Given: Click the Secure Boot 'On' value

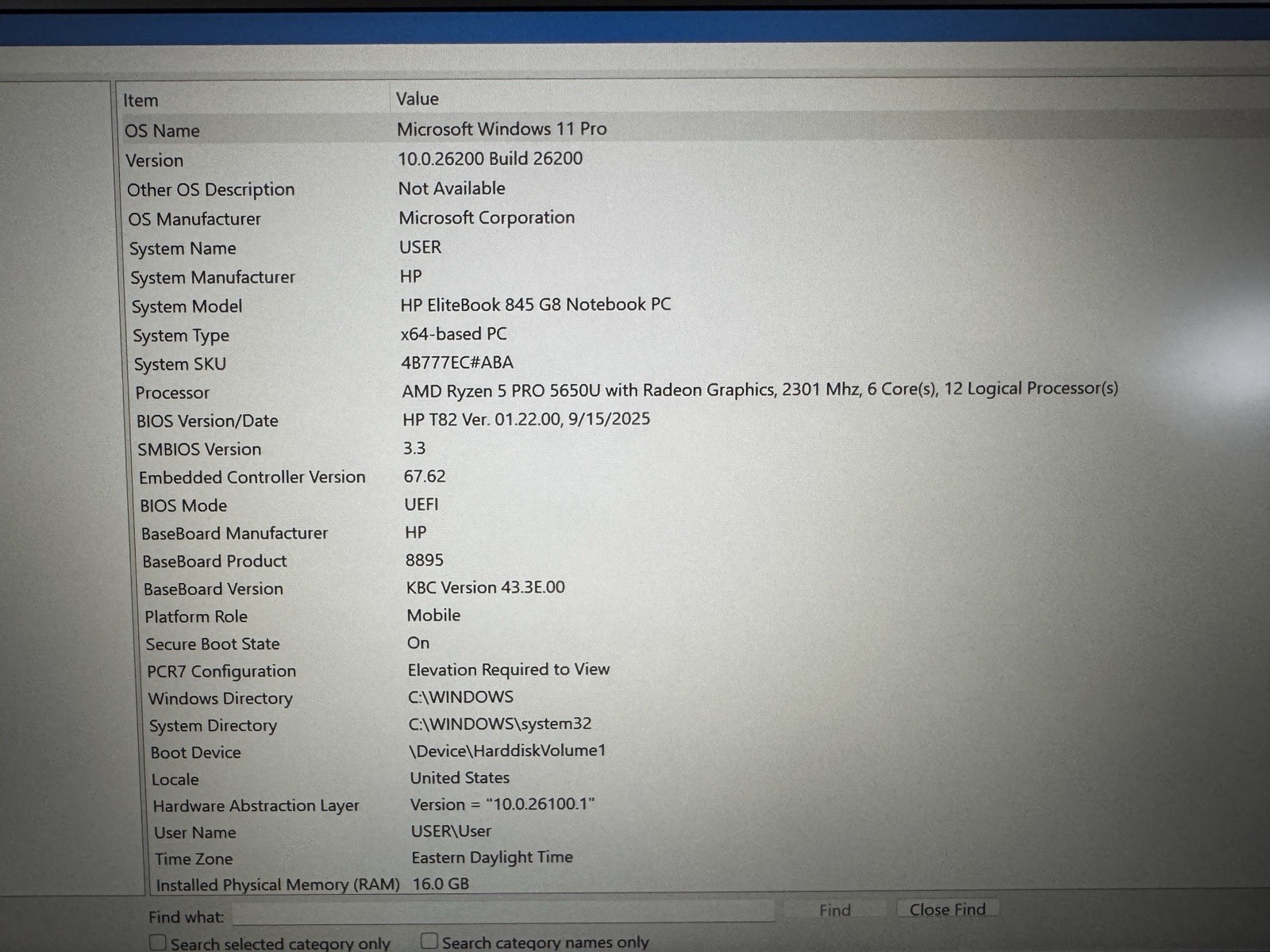Looking at the screenshot, I should click(x=418, y=643).
